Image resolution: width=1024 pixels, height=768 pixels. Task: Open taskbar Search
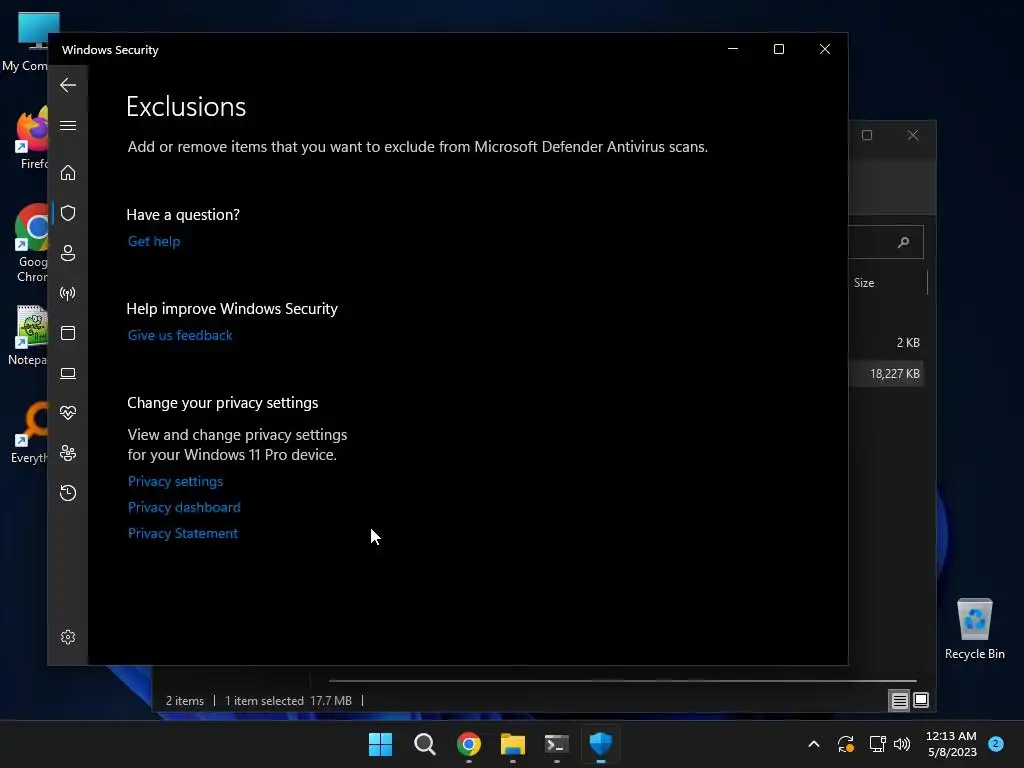click(x=424, y=744)
